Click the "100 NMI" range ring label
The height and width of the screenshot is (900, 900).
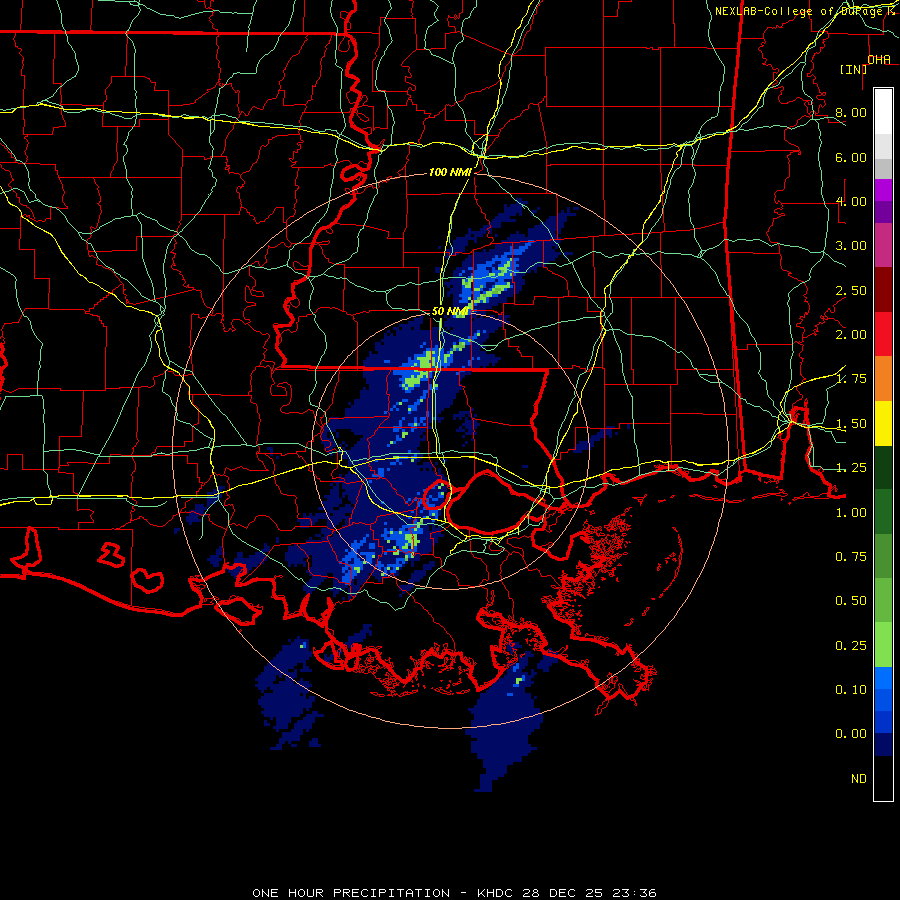point(450,172)
